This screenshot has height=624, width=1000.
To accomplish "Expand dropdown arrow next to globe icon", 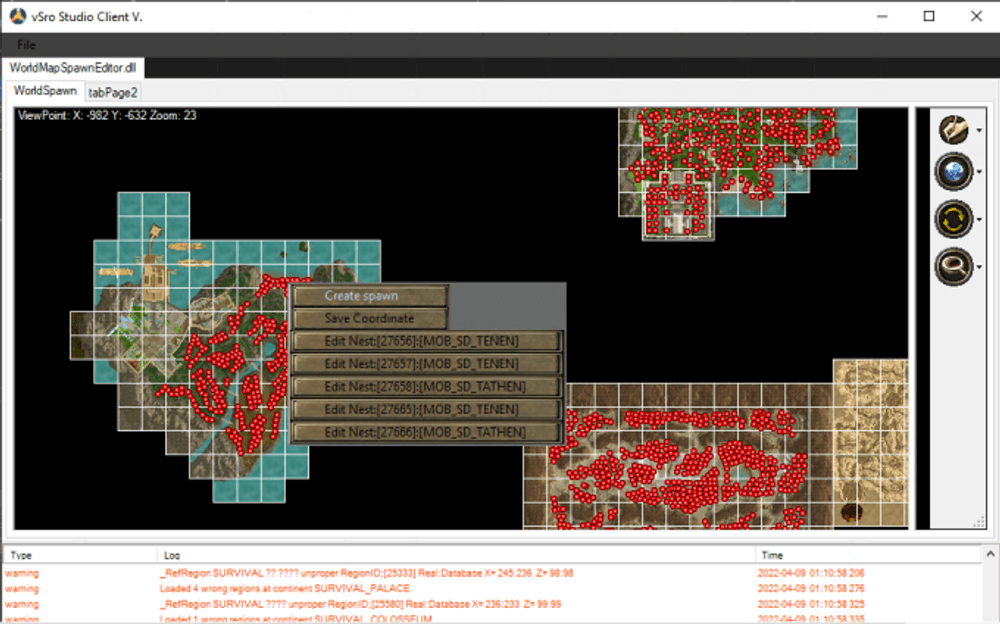I will (x=978, y=173).
